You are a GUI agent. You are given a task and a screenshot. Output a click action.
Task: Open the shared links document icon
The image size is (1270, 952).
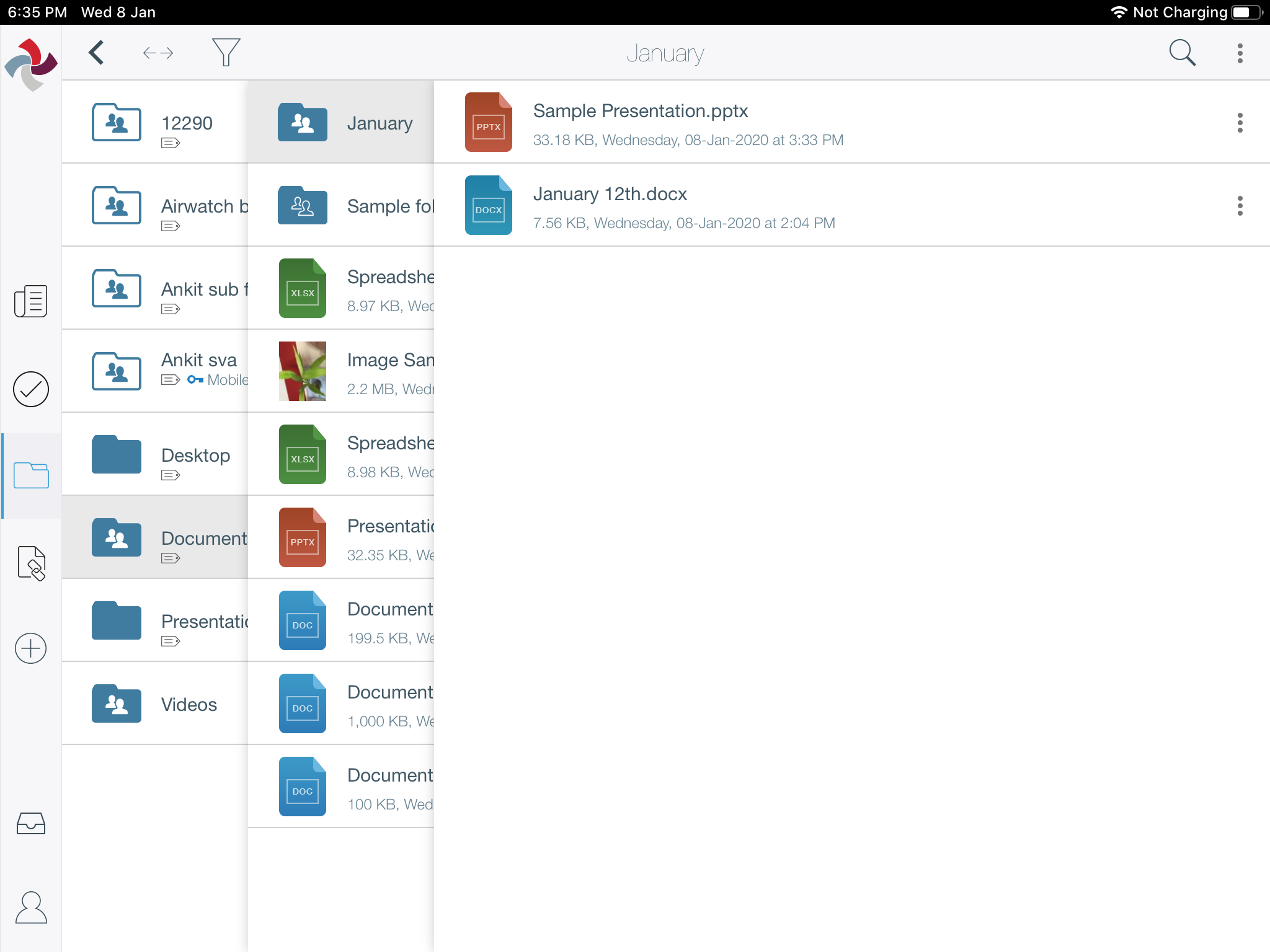31,563
